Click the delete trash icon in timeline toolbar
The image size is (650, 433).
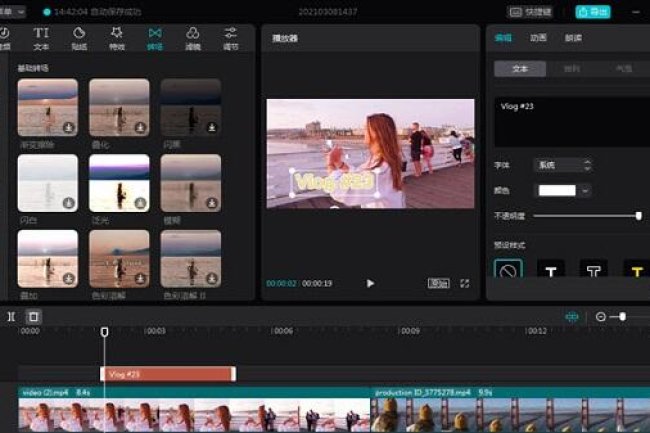tap(33, 316)
